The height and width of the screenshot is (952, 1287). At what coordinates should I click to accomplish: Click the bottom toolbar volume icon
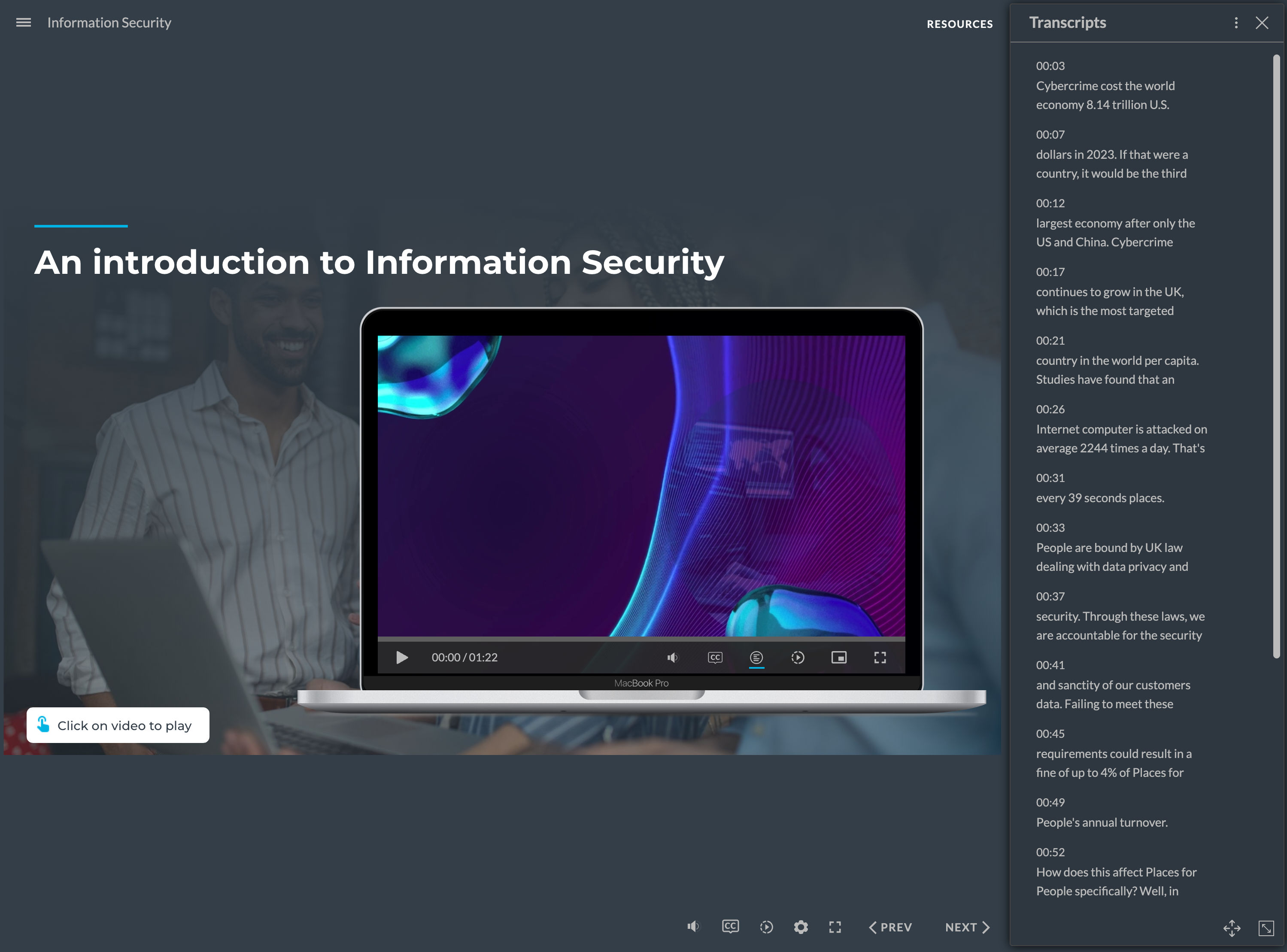coord(693,927)
